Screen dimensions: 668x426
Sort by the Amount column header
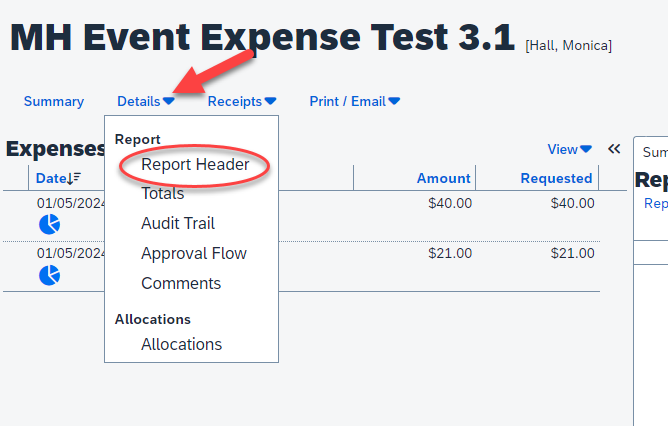(443, 178)
